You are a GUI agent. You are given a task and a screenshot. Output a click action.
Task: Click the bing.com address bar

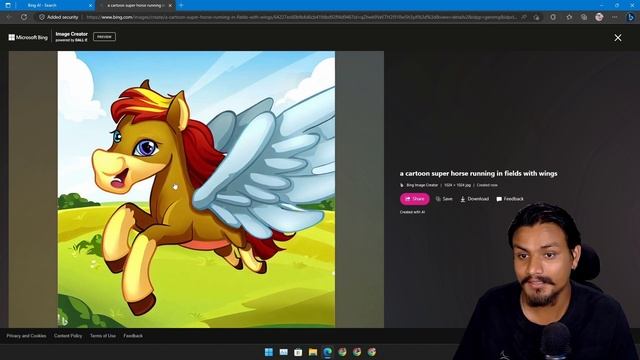[x=302, y=17]
